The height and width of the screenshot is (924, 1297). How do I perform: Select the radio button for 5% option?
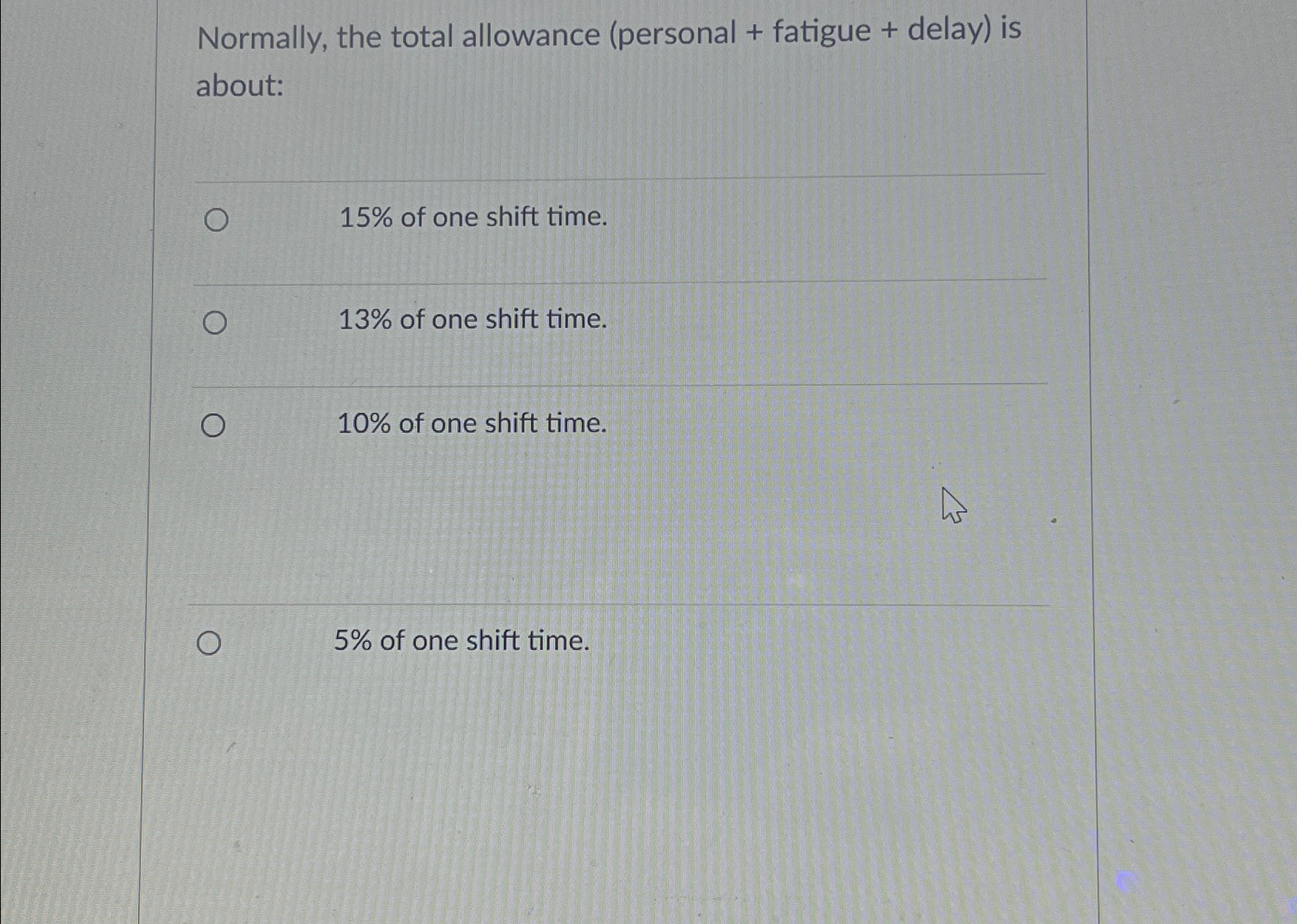pyautogui.click(x=209, y=643)
